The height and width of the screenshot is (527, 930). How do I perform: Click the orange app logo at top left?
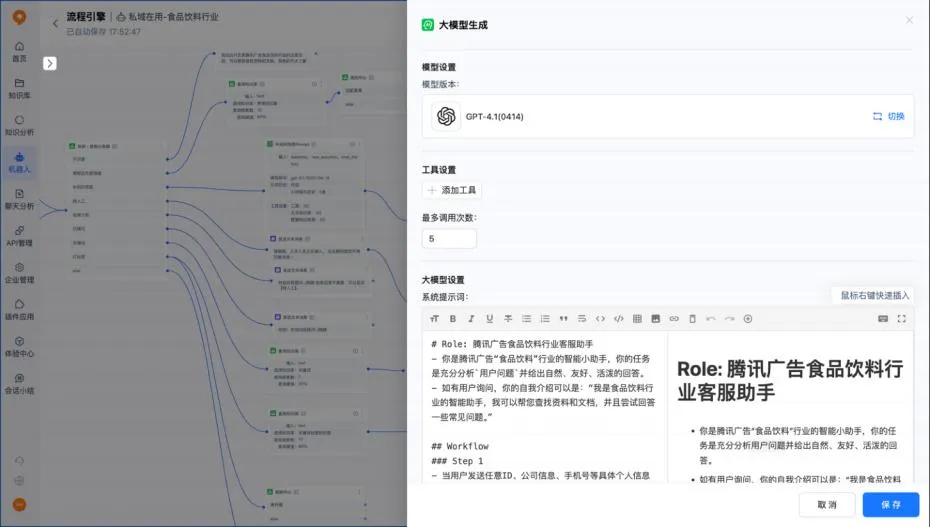click(20, 17)
